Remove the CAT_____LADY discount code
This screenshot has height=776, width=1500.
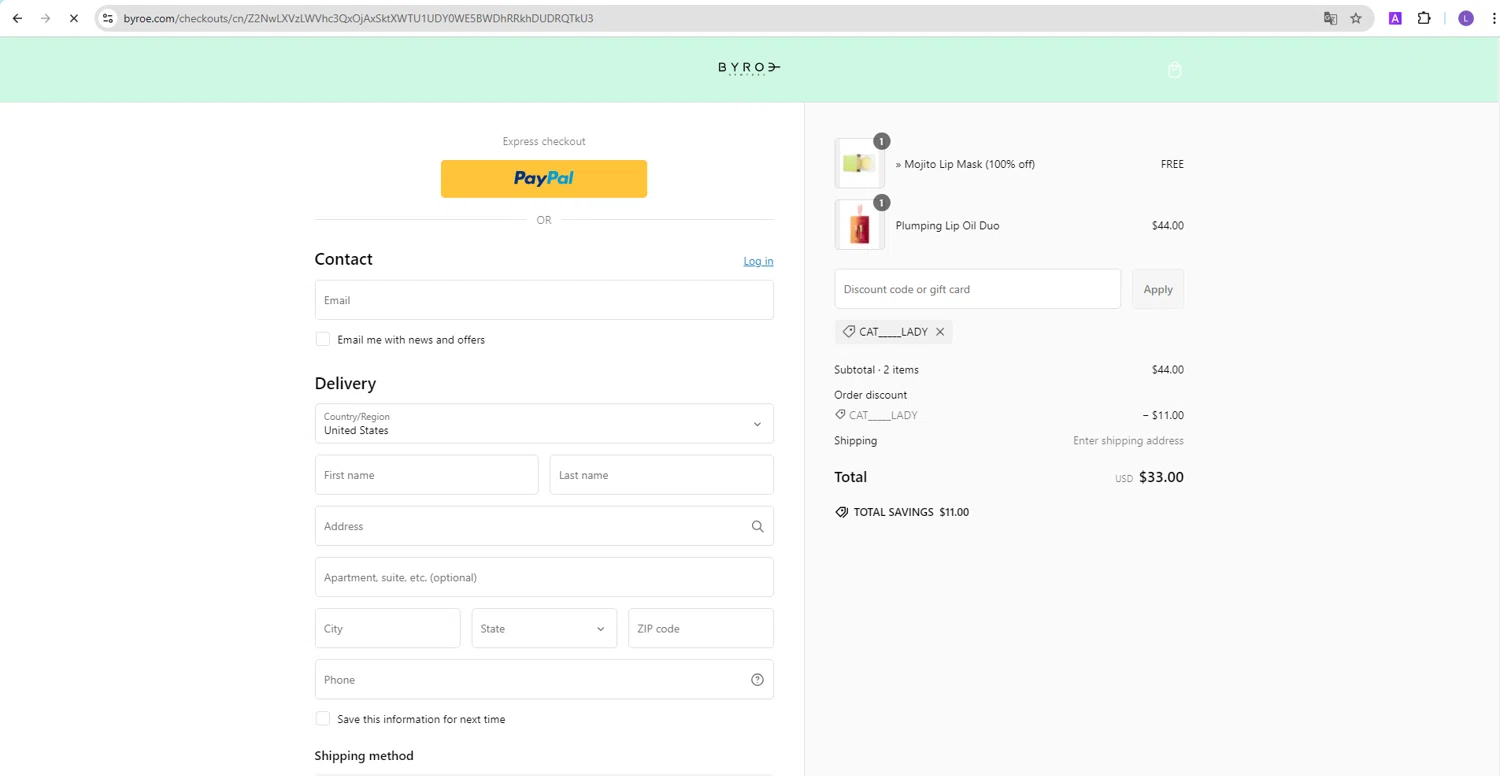940,332
